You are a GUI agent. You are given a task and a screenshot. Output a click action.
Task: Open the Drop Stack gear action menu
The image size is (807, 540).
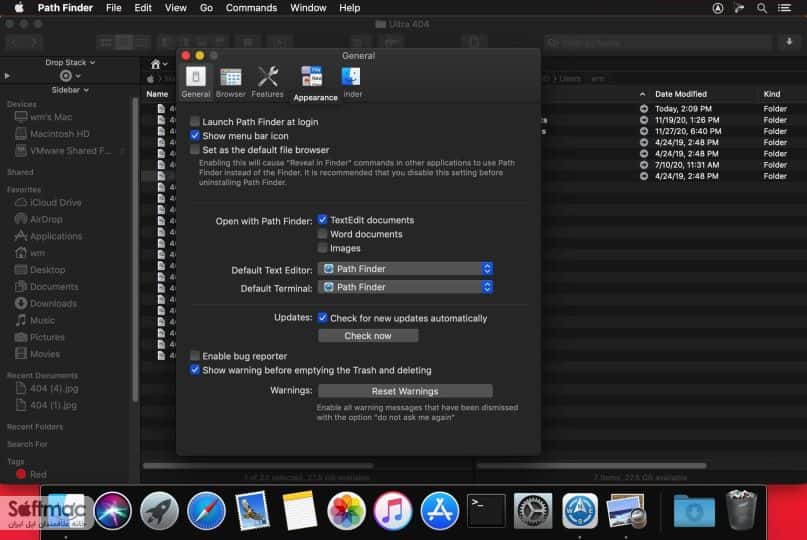(70, 76)
